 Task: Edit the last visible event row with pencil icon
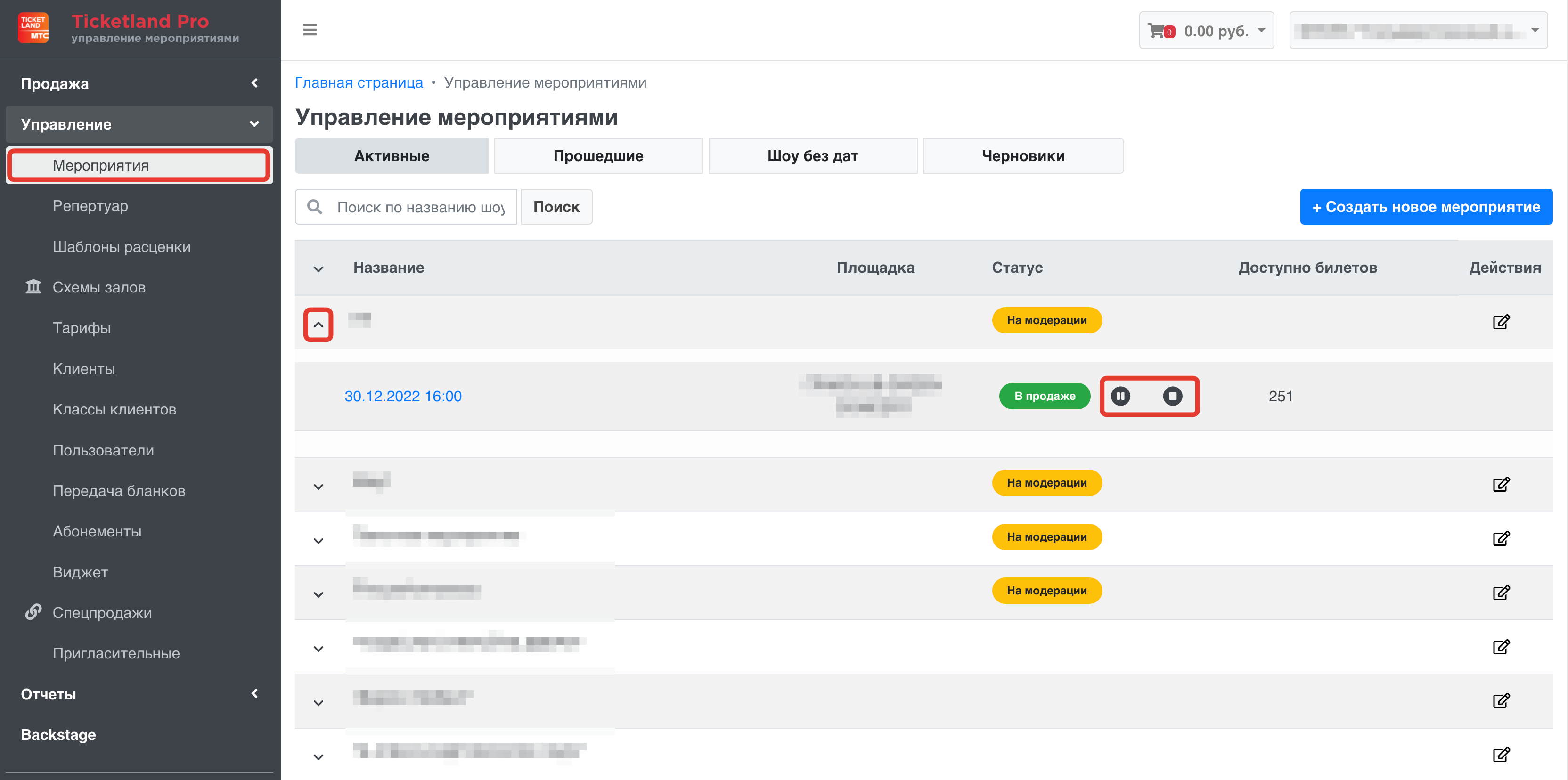(1501, 755)
